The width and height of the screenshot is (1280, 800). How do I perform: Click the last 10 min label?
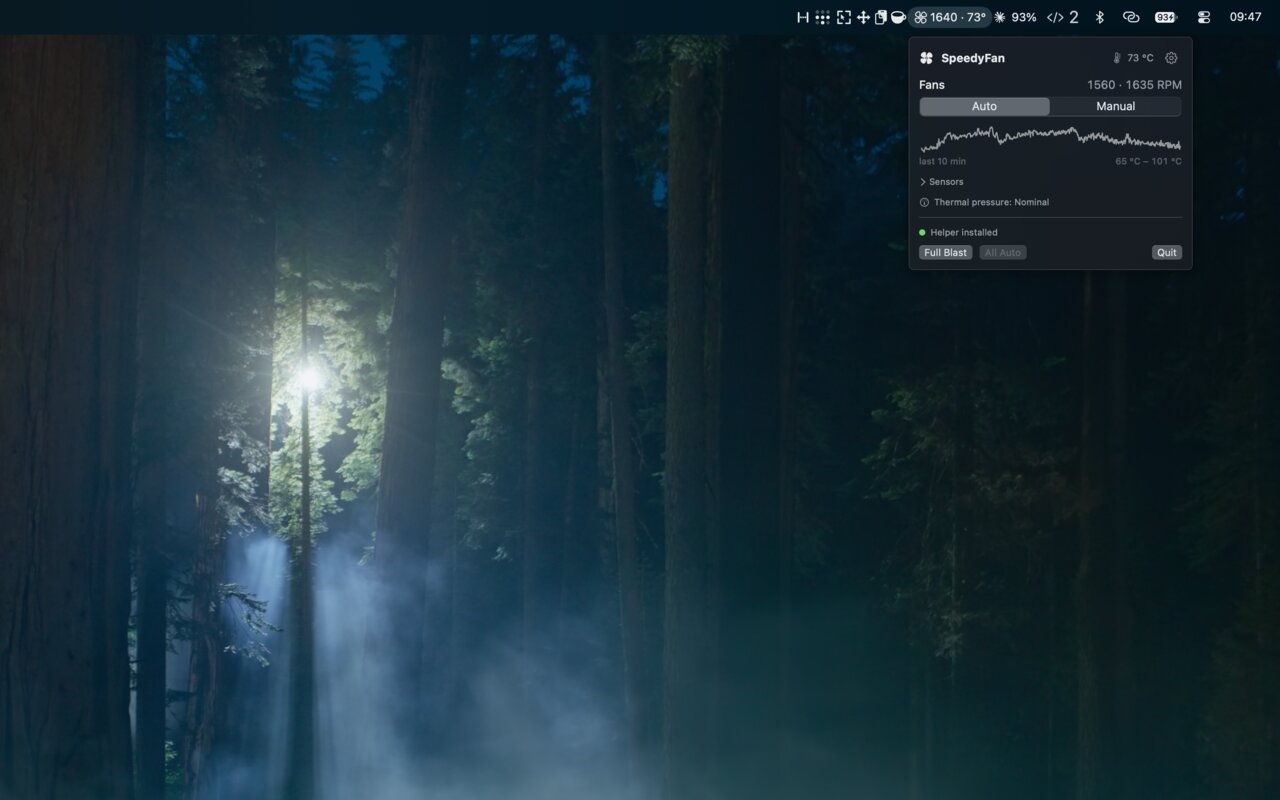click(943, 161)
